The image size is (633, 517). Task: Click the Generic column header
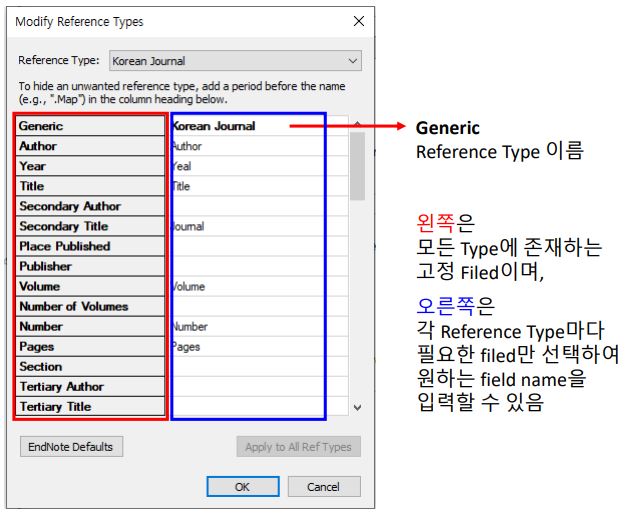(90, 126)
